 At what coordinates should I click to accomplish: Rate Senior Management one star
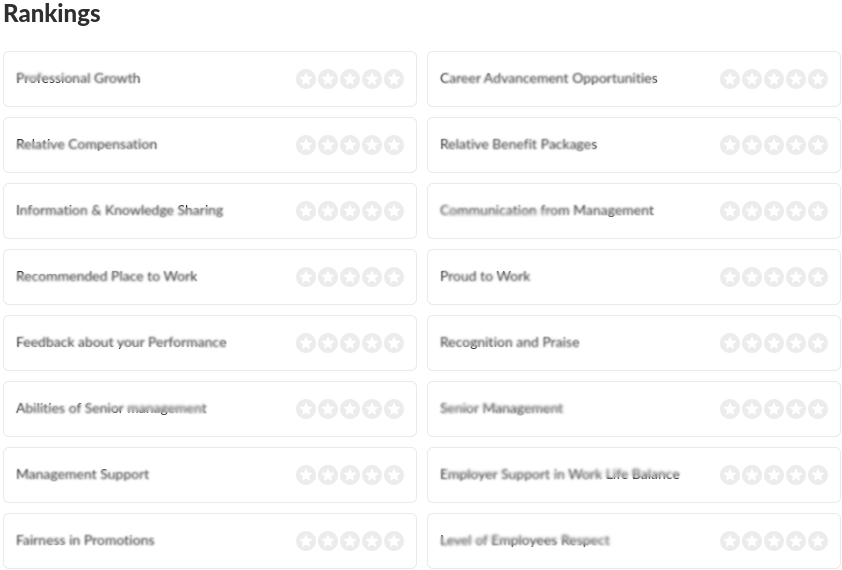pos(730,409)
